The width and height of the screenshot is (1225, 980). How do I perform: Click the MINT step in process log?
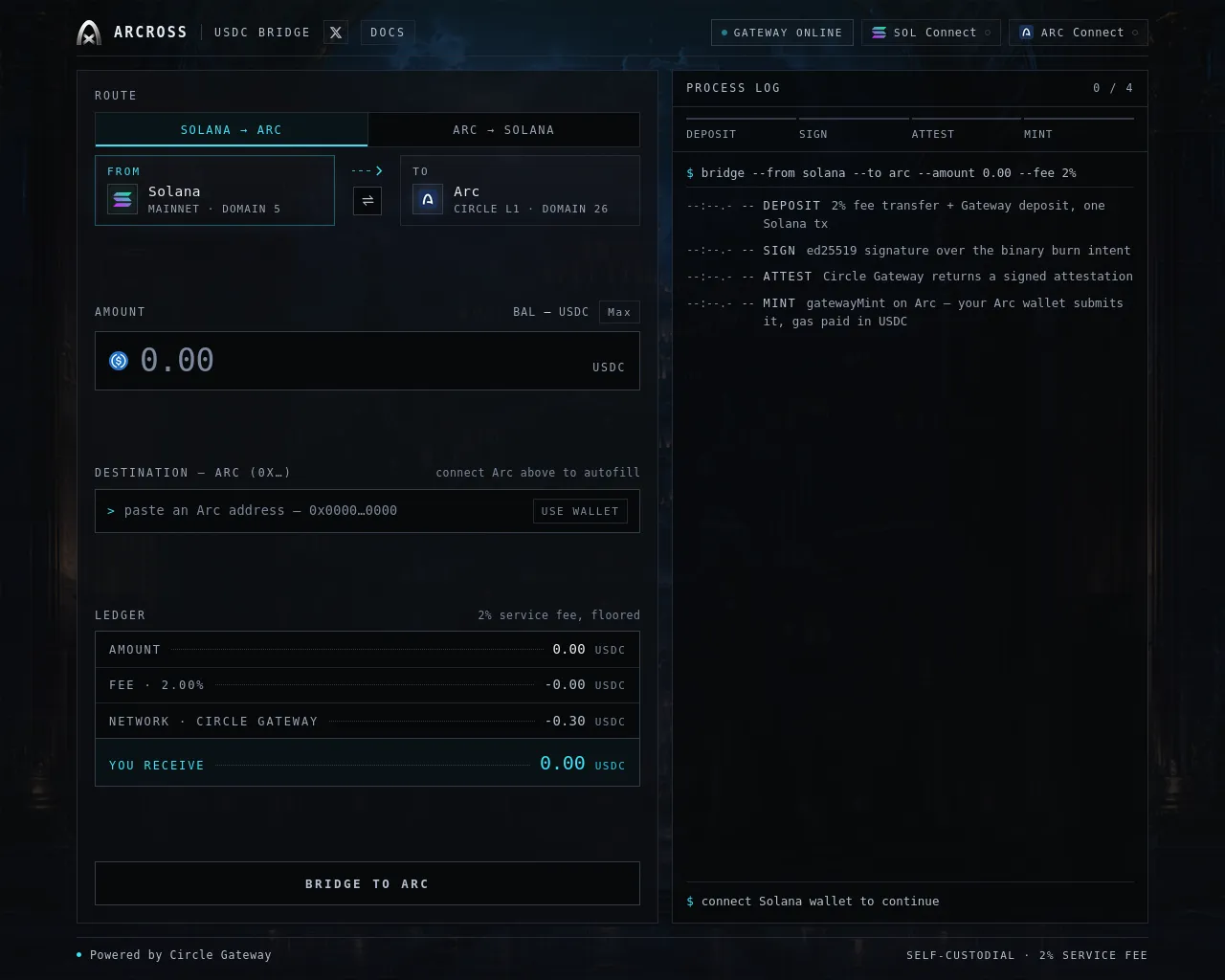1079,128
